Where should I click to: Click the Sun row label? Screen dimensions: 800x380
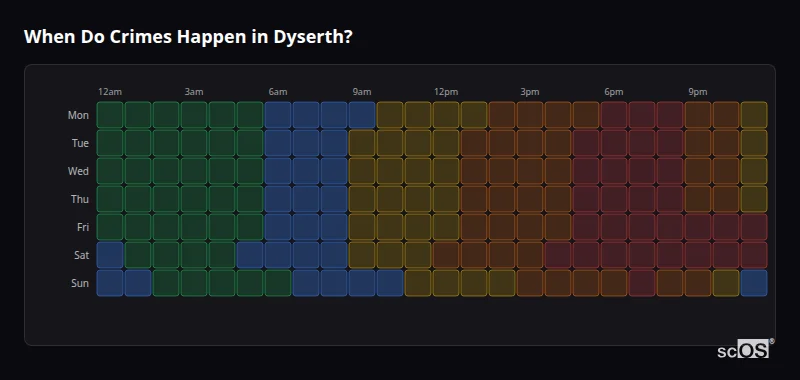point(80,284)
